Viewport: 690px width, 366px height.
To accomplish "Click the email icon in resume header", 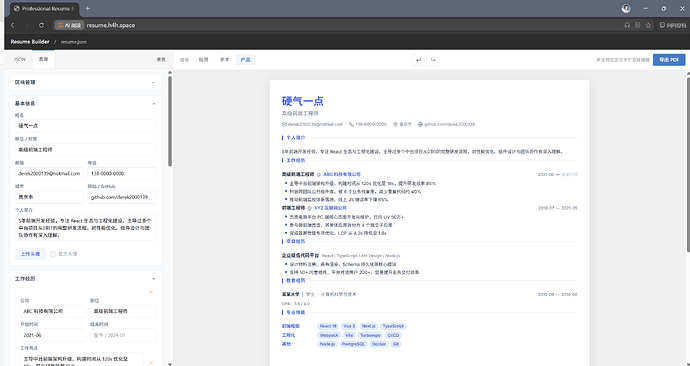I will point(284,124).
